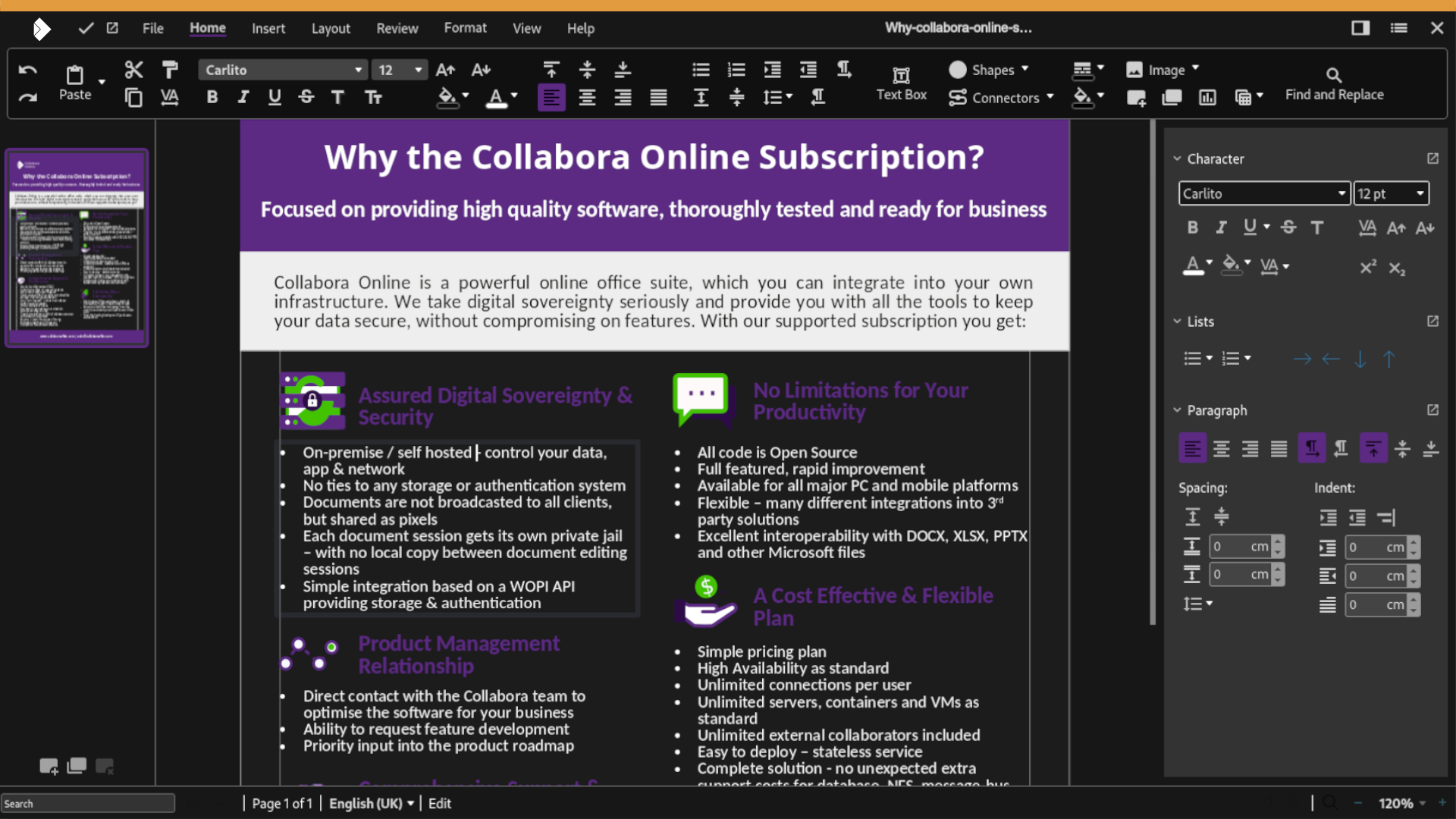Select Center alignment in the toolbar
Image resolution: width=1456 pixels, height=819 pixels.
point(587,98)
